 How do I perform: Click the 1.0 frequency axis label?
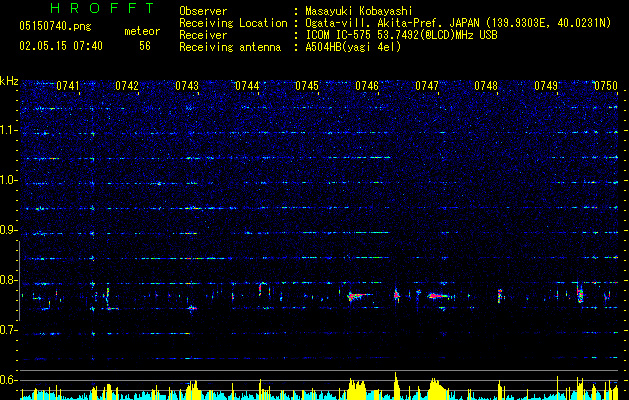coord(9,180)
